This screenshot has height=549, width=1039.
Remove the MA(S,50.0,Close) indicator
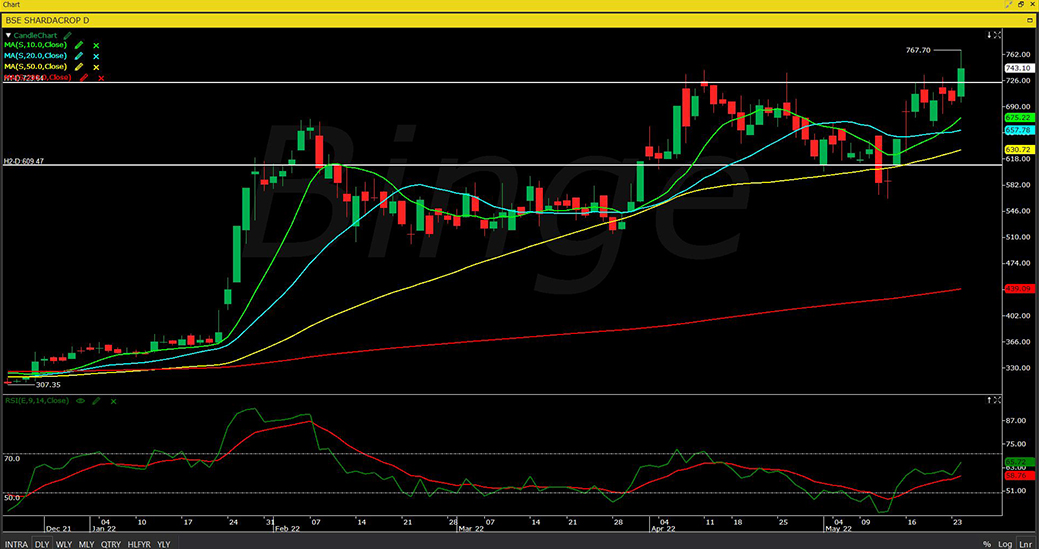pos(96,68)
